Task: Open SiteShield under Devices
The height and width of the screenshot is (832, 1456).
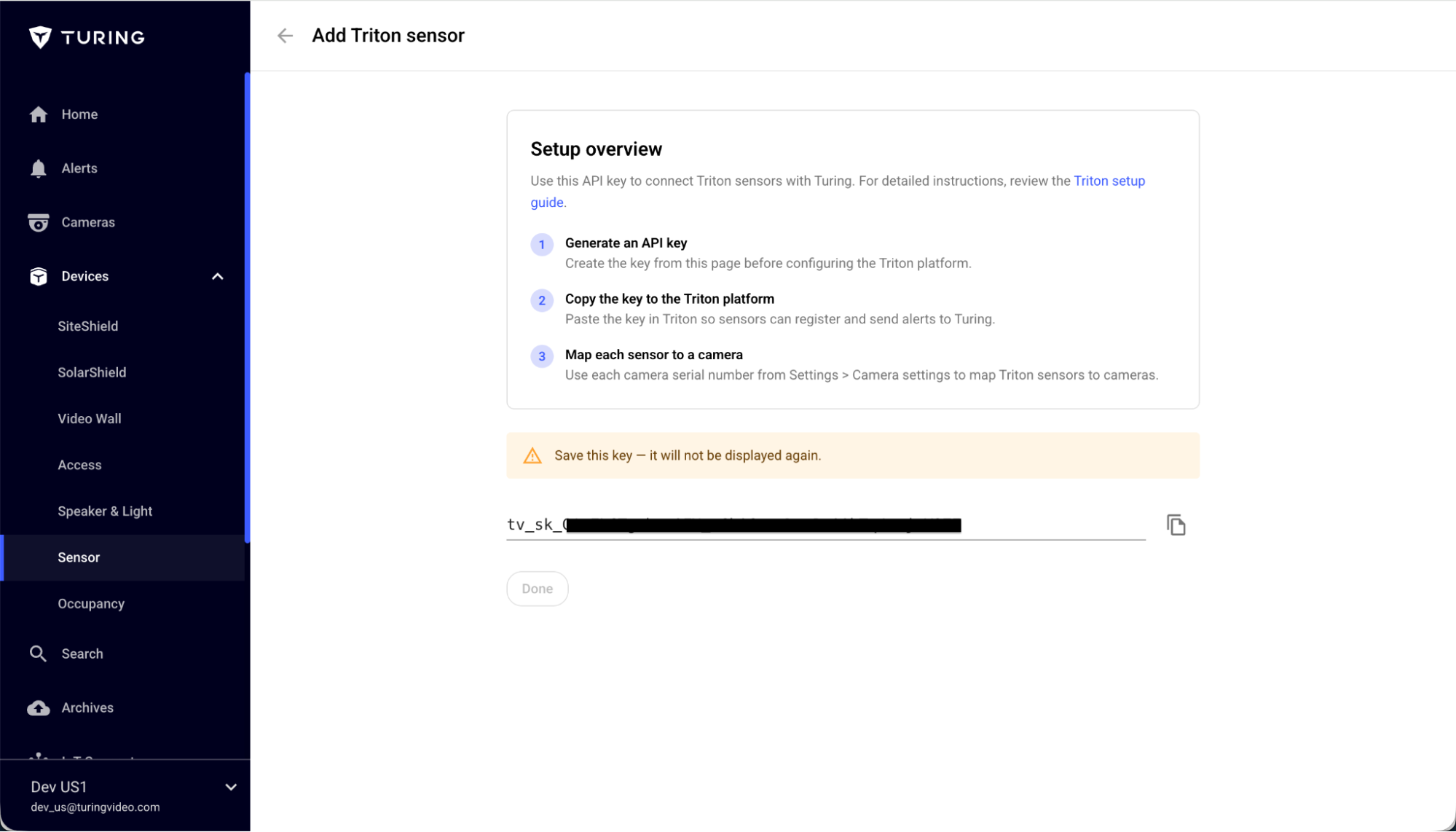Action: (88, 326)
